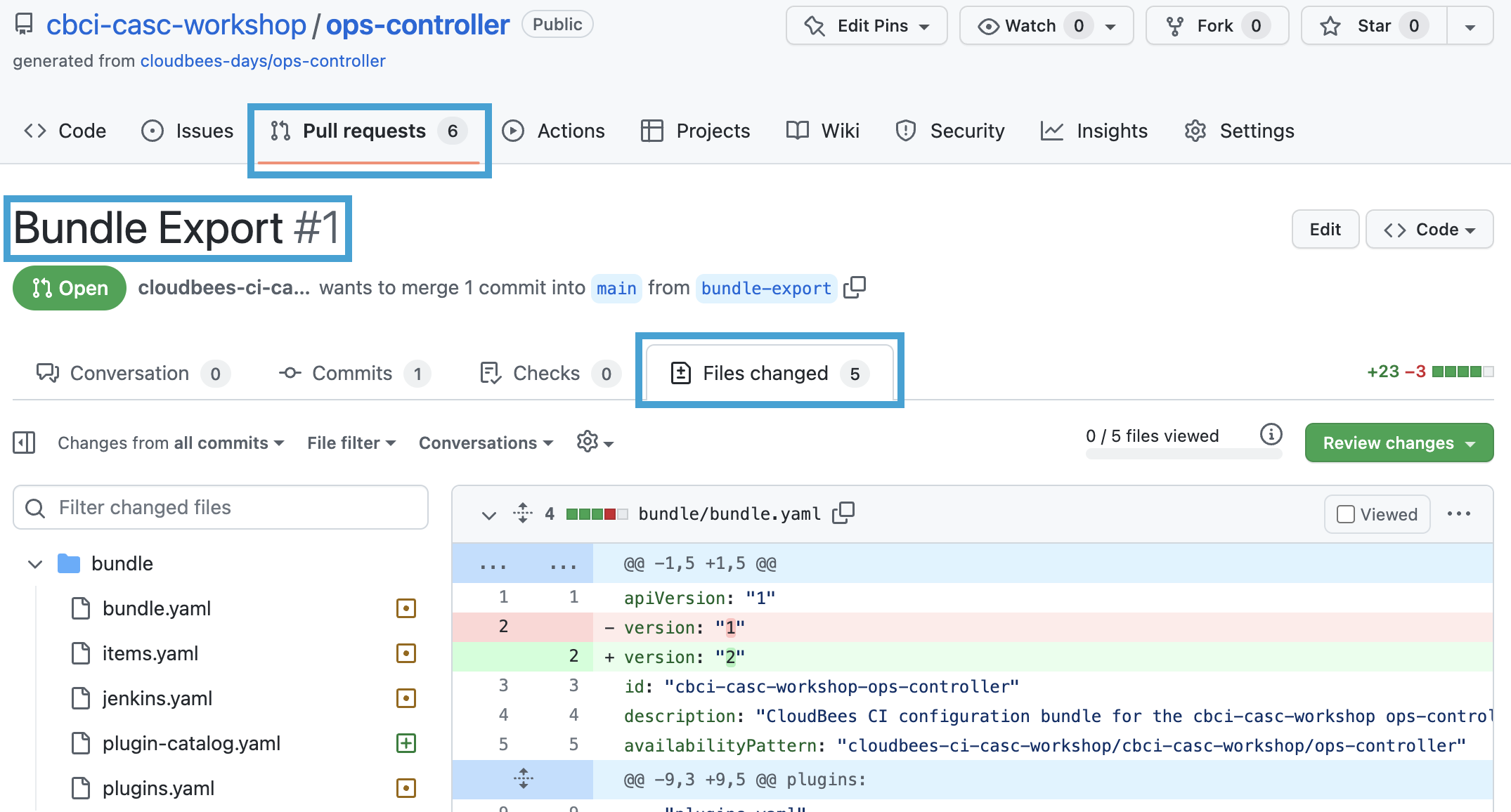The width and height of the screenshot is (1511, 812).
Task: Collapse the bundle.yaml diff section
Action: (x=489, y=515)
